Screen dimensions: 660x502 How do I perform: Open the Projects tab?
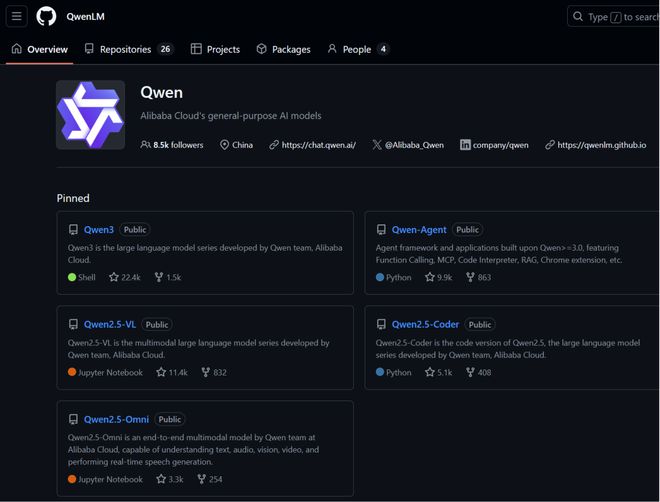click(x=215, y=49)
